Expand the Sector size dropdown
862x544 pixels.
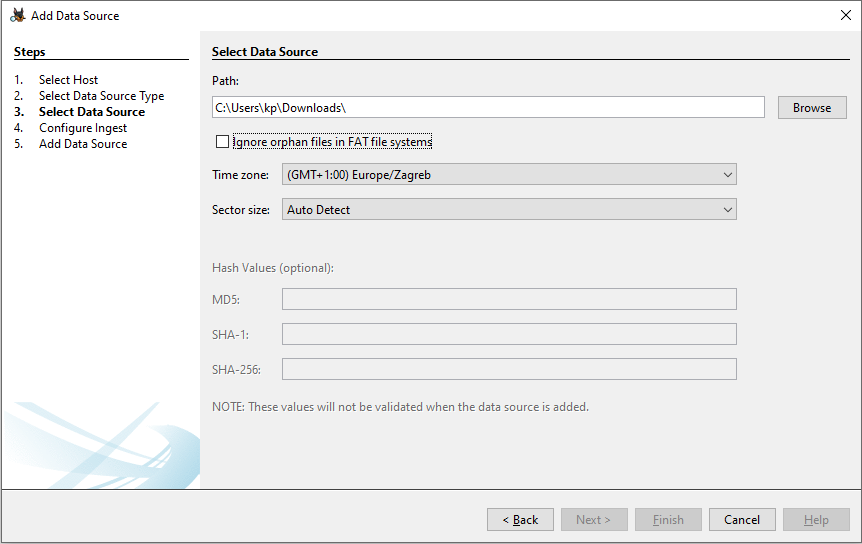[x=509, y=210]
